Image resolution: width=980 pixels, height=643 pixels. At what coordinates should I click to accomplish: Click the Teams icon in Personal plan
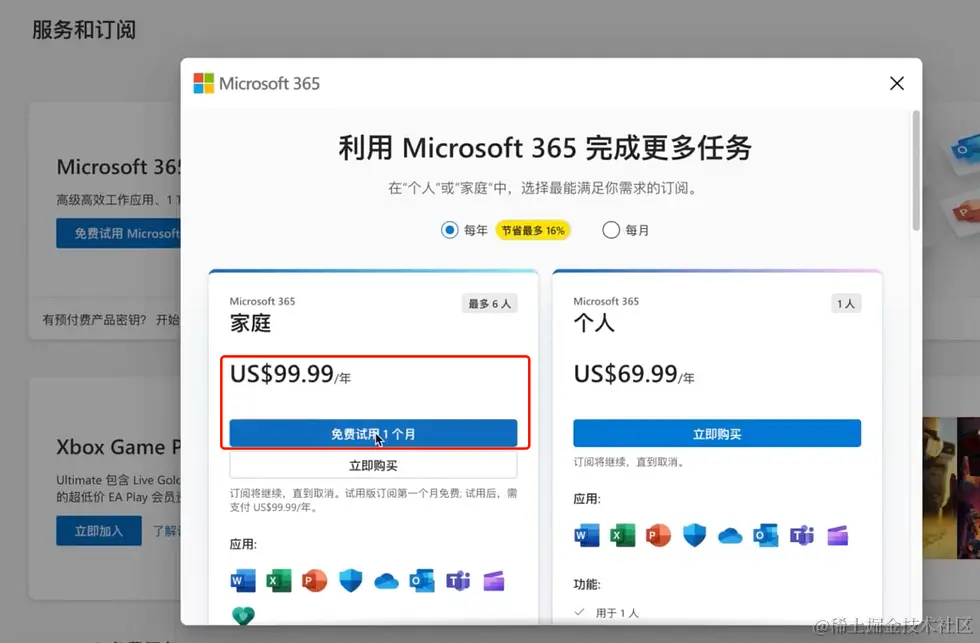click(x=802, y=536)
